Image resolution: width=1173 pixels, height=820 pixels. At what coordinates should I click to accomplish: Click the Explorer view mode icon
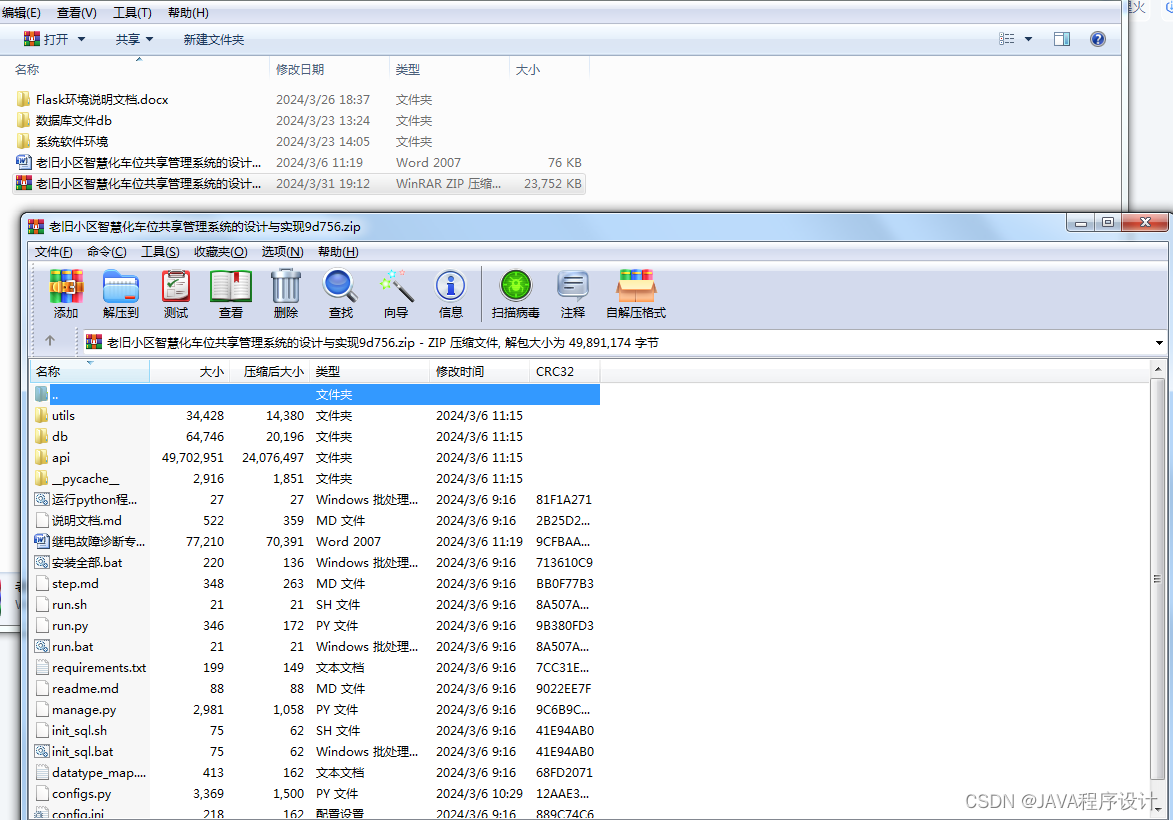(1007, 39)
